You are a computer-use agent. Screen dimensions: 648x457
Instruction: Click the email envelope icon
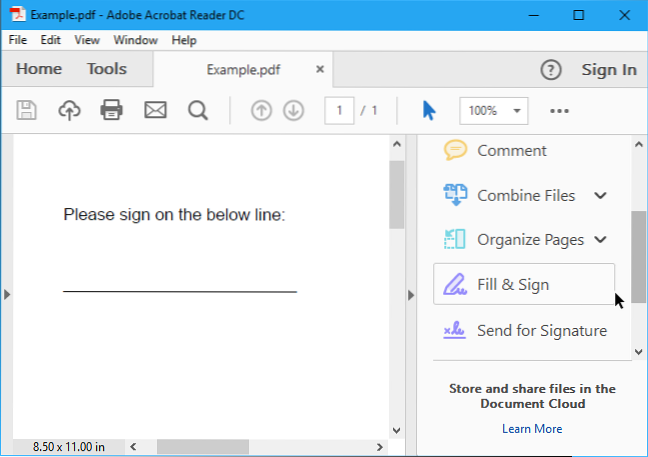click(x=155, y=110)
